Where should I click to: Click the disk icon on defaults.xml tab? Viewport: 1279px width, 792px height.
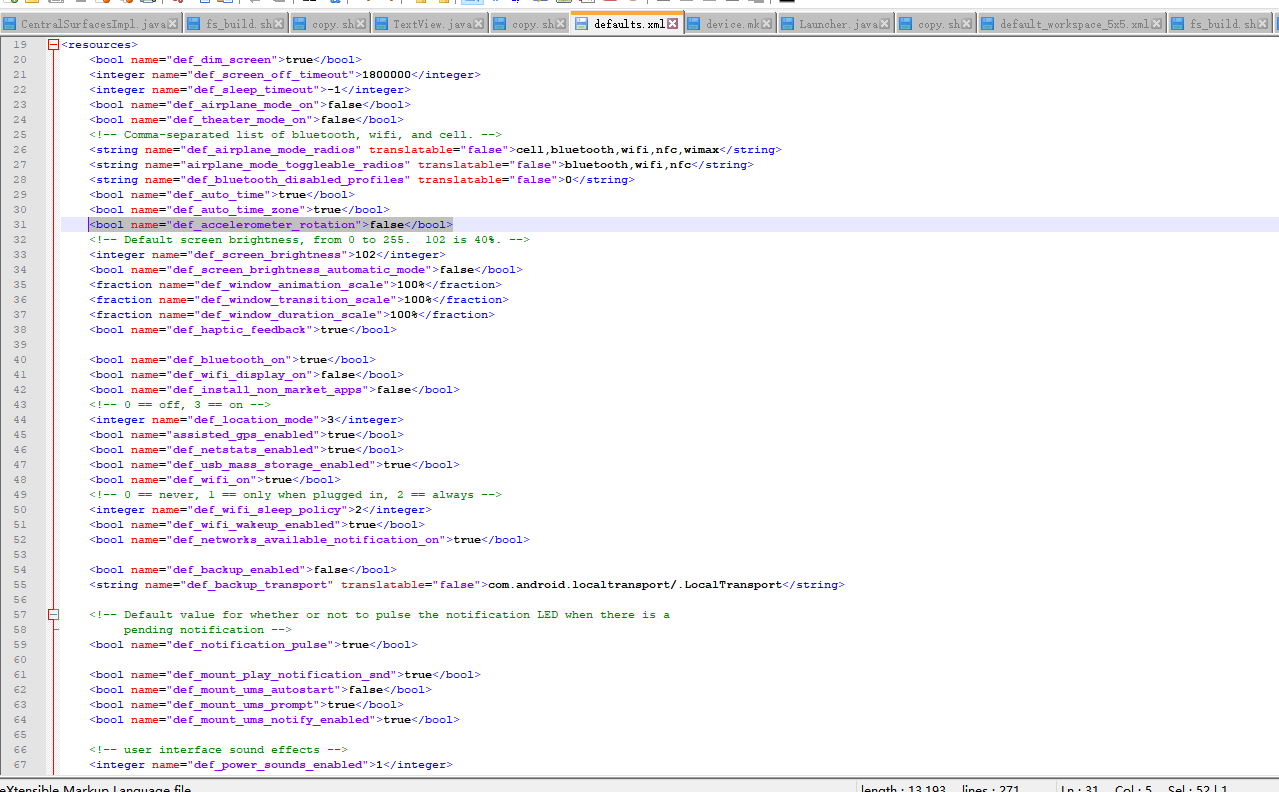(582, 23)
